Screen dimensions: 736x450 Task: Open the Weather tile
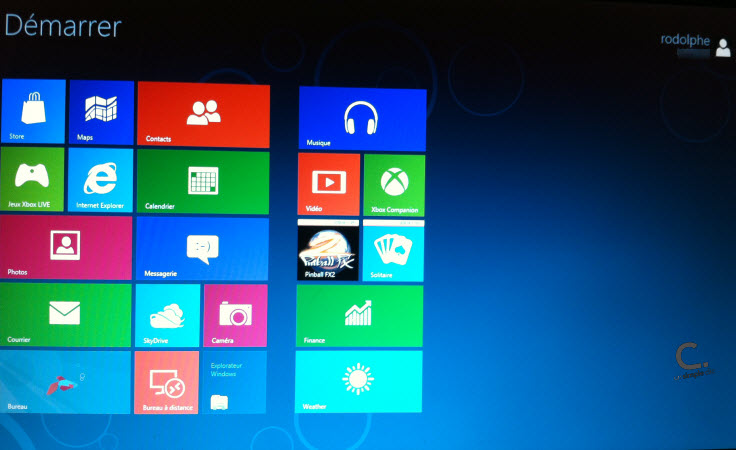pyautogui.click(x=359, y=381)
